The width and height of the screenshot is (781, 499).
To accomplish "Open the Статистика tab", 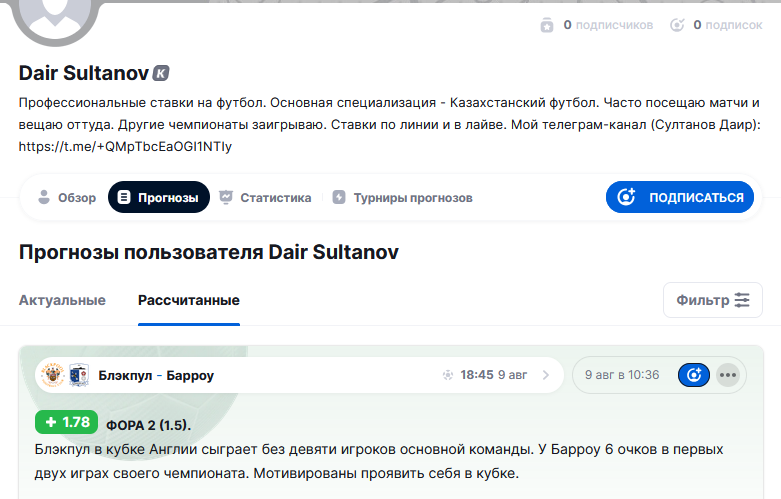I will pyautogui.click(x=265, y=198).
